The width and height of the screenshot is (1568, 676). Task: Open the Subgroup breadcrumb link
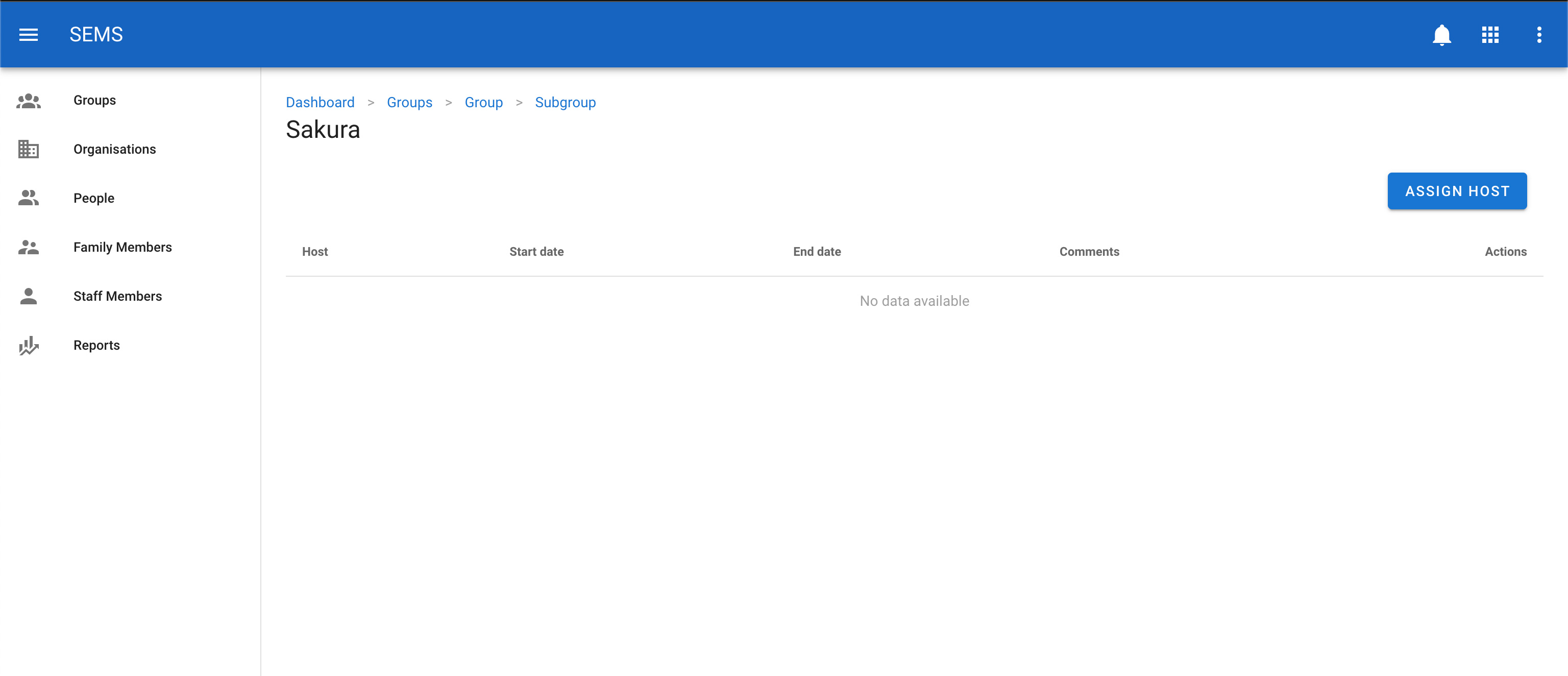tap(565, 102)
